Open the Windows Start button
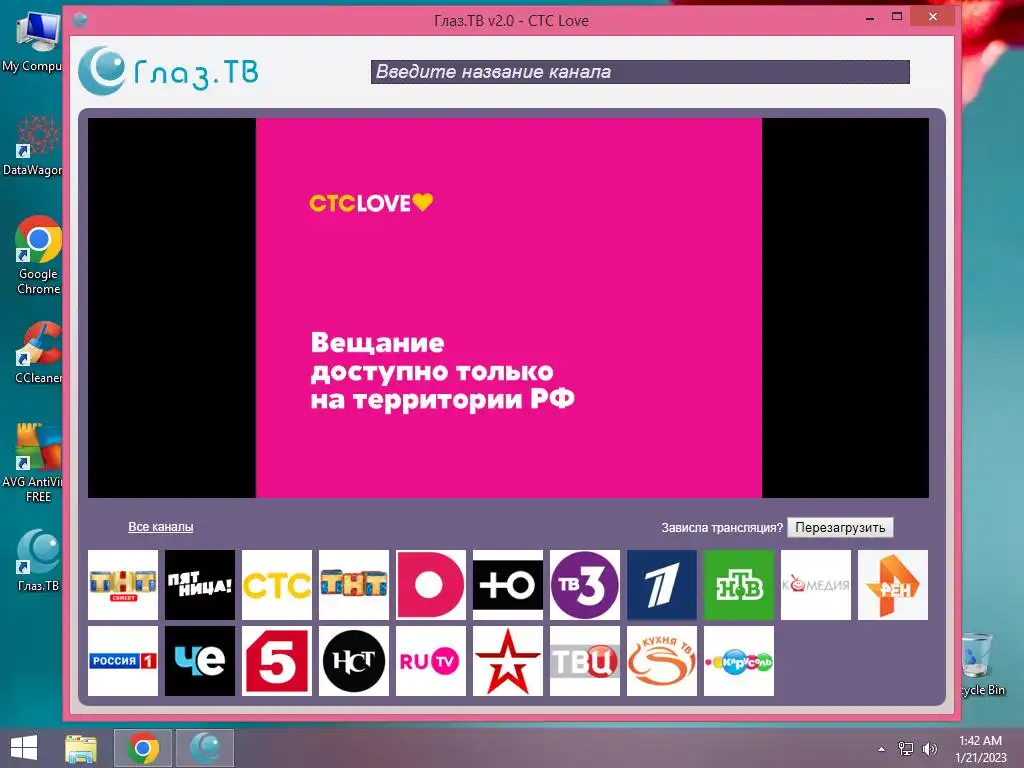The image size is (1024, 768). (24, 748)
